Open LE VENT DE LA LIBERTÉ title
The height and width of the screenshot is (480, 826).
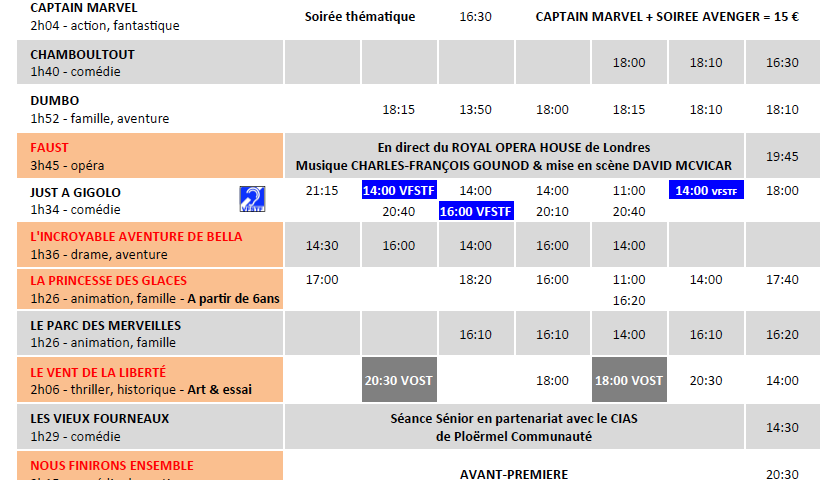98,372
